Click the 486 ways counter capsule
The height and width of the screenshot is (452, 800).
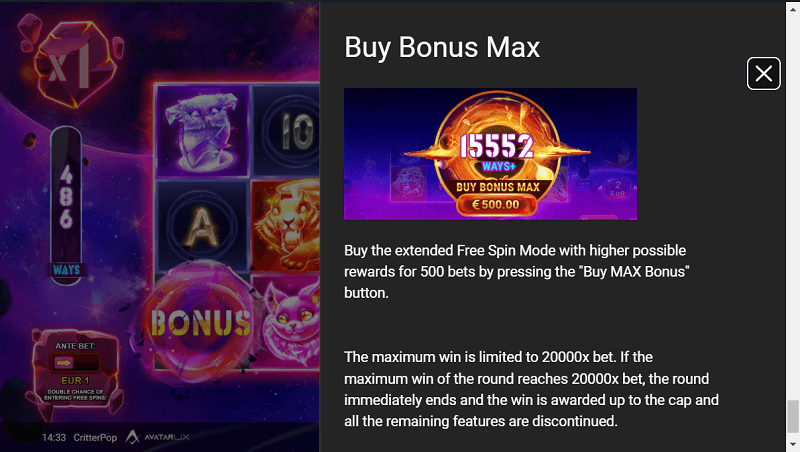coord(66,203)
